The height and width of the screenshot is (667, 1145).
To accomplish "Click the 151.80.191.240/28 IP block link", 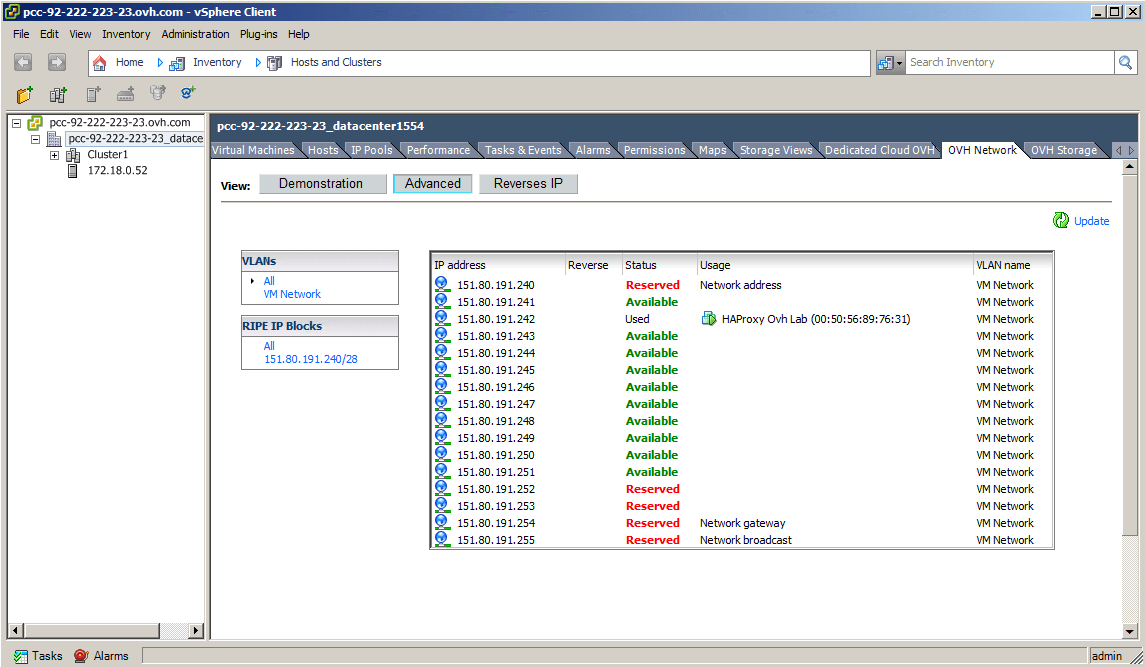I will (310, 359).
